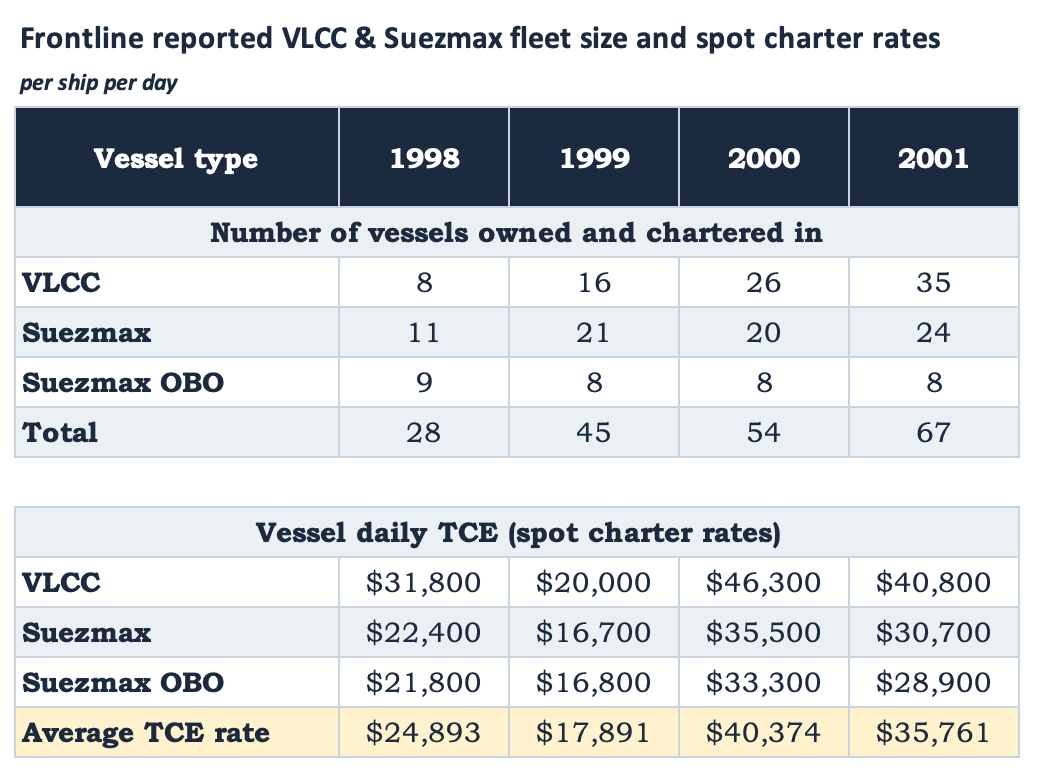The width and height of the screenshot is (1038, 776).
Task: Click the Suezmax rate $22,400 cell
Action: click(x=424, y=632)
